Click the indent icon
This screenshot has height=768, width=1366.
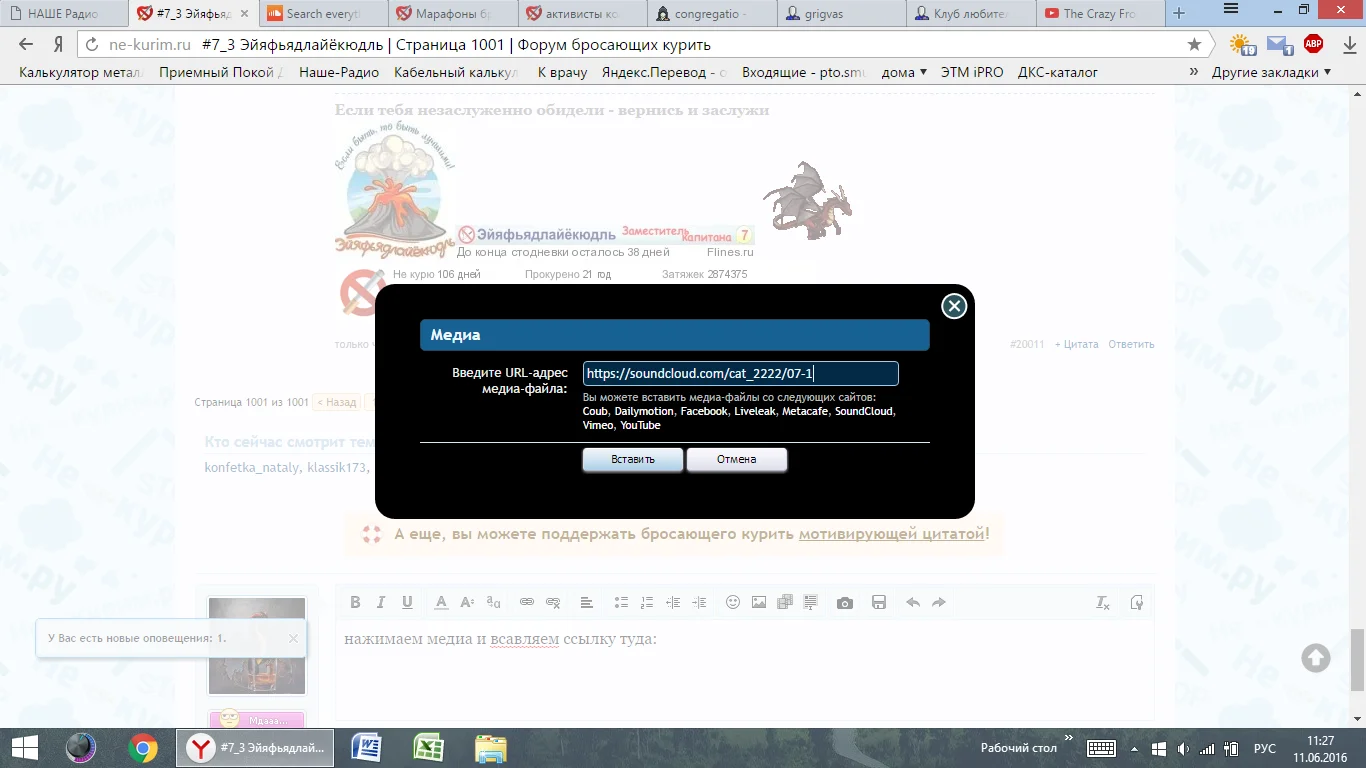coord(699,602)
